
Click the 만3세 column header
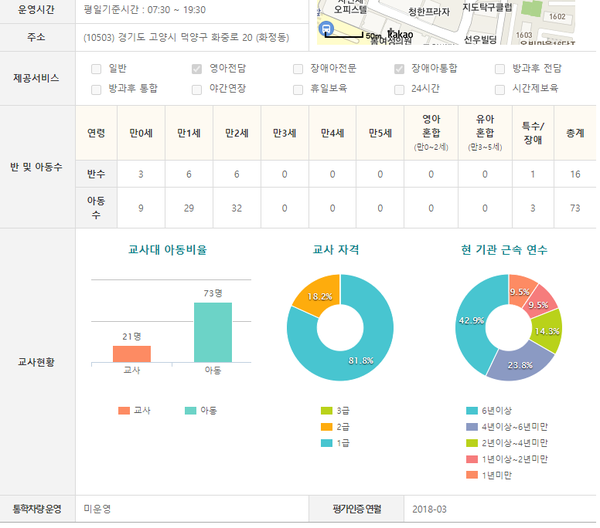[284, 133]
